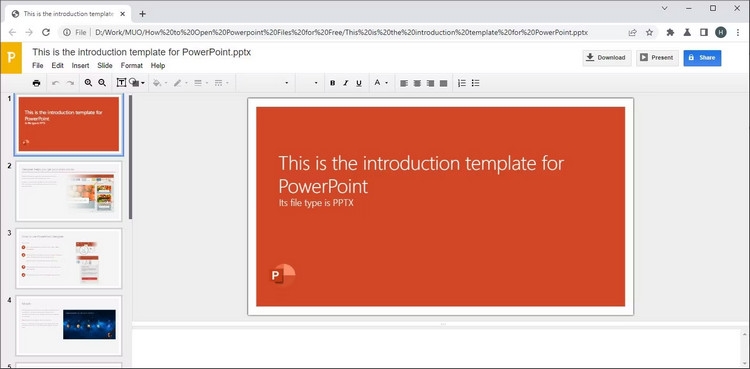The image size is (750, 369).
Task: Toggle italic formatting
Action: point(346,83)
